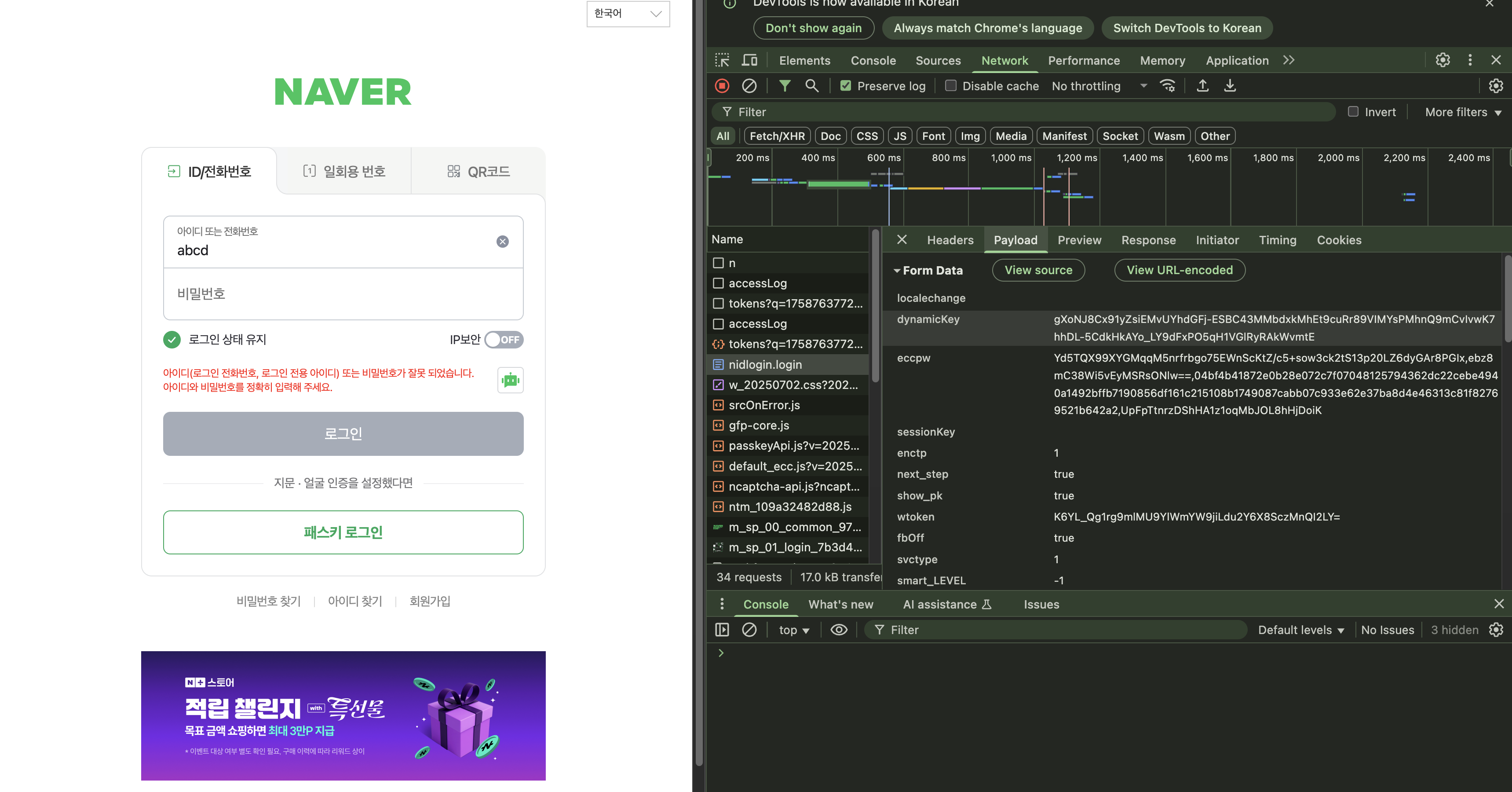This screenshot has height=792, width=1512.
Task: Click the Don't show again button
Action: coord(814,28)
